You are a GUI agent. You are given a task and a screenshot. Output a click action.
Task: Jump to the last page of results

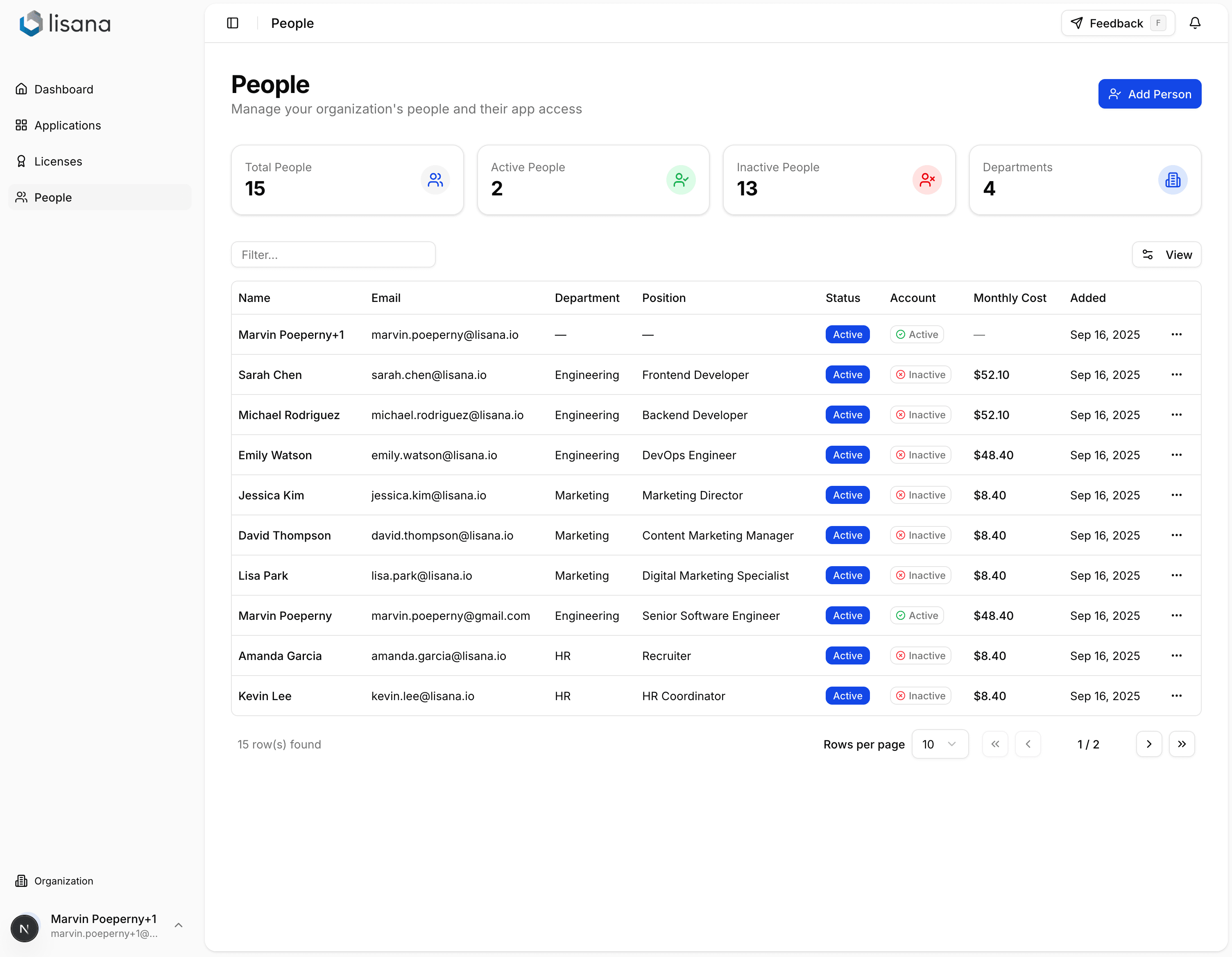(1182, 744)
